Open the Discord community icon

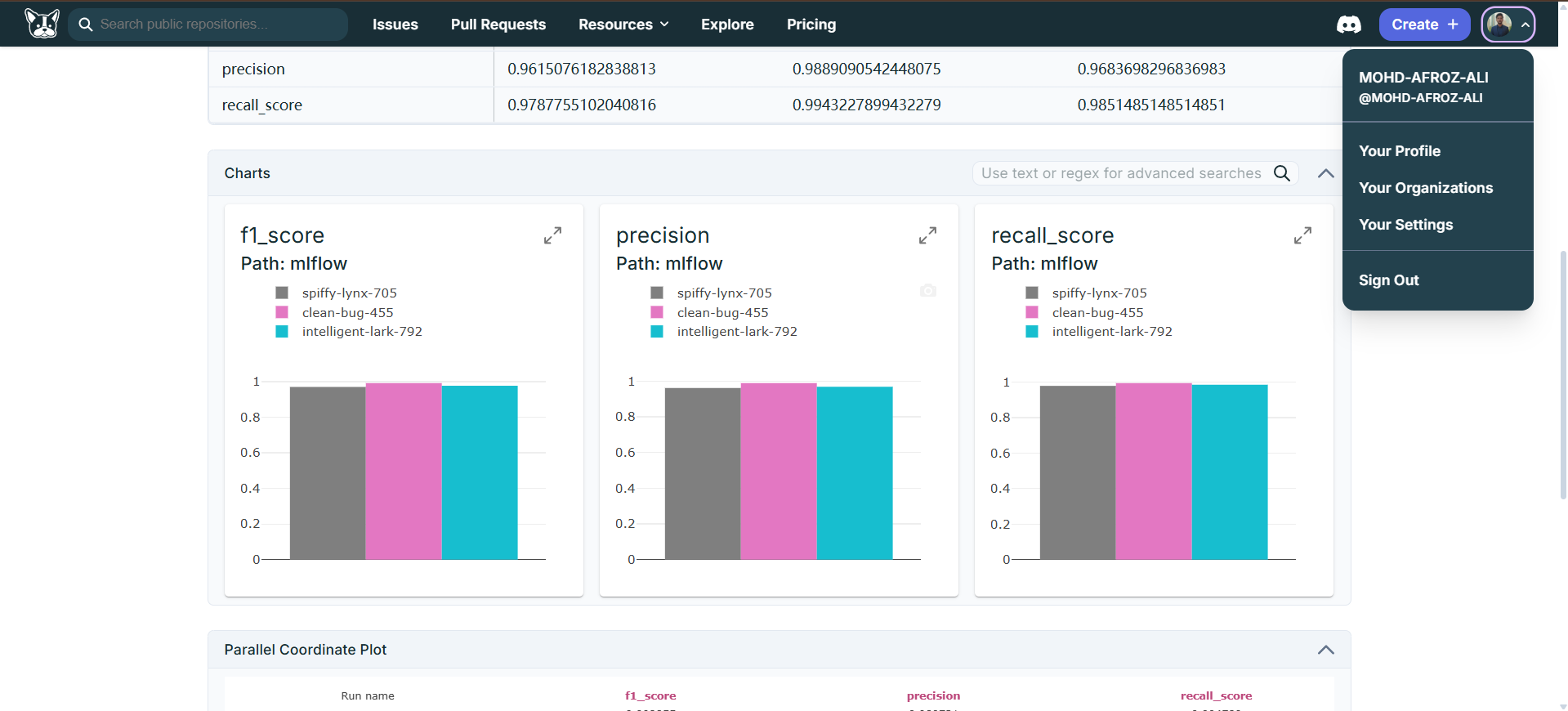[1348, 25]
